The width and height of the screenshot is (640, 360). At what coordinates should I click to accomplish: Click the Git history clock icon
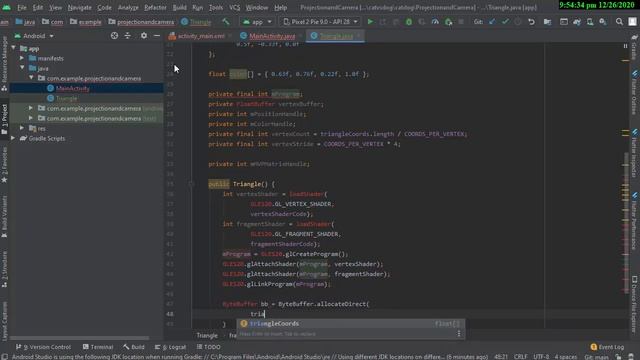(518, 22)
